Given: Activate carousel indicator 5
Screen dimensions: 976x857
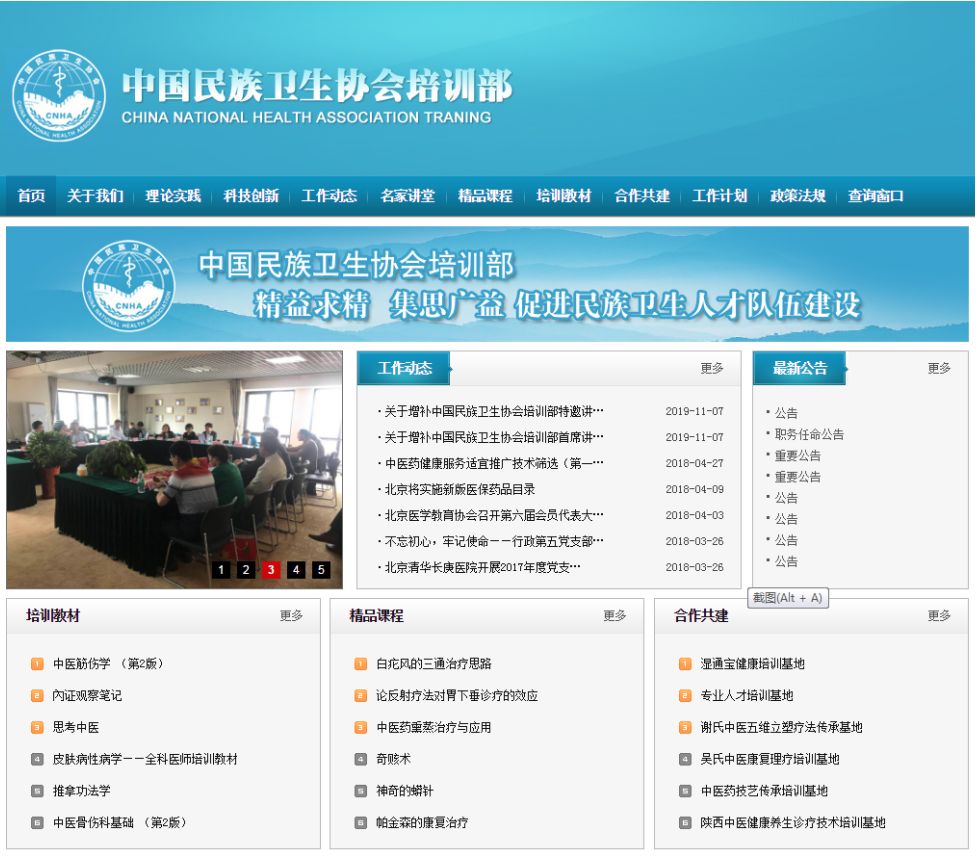Looking at the screenshot, I should pyautogui.click(x=321, y=571).
